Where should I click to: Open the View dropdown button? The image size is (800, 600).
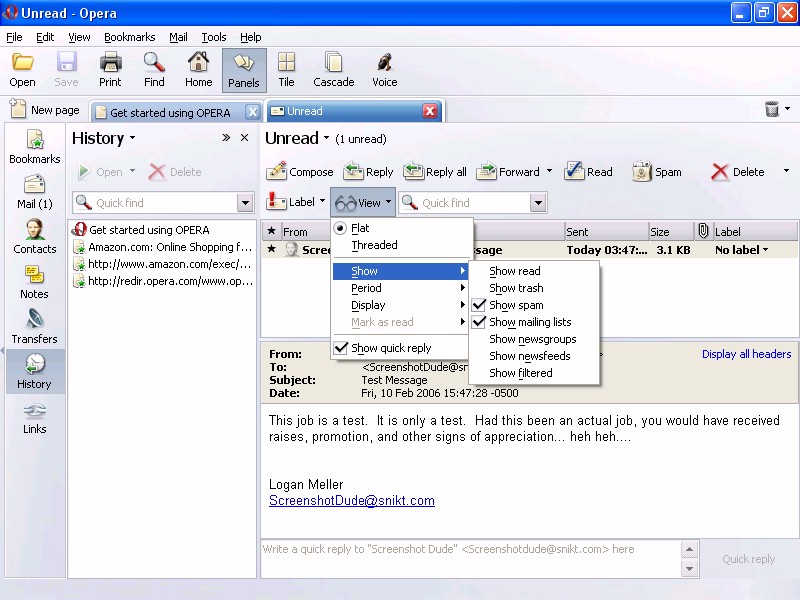(363, 203)
